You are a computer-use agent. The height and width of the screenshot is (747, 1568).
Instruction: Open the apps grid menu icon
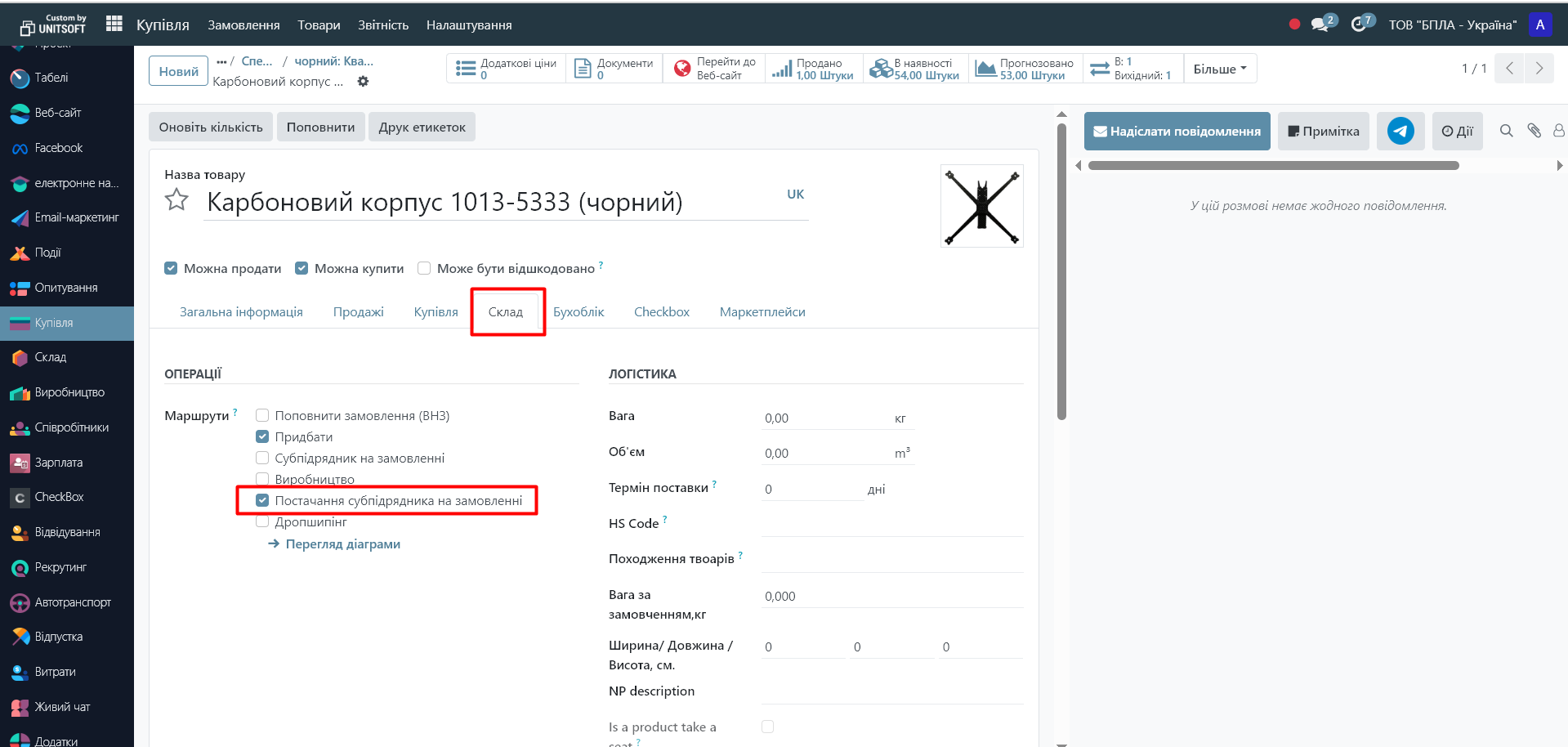pos(114,25)
